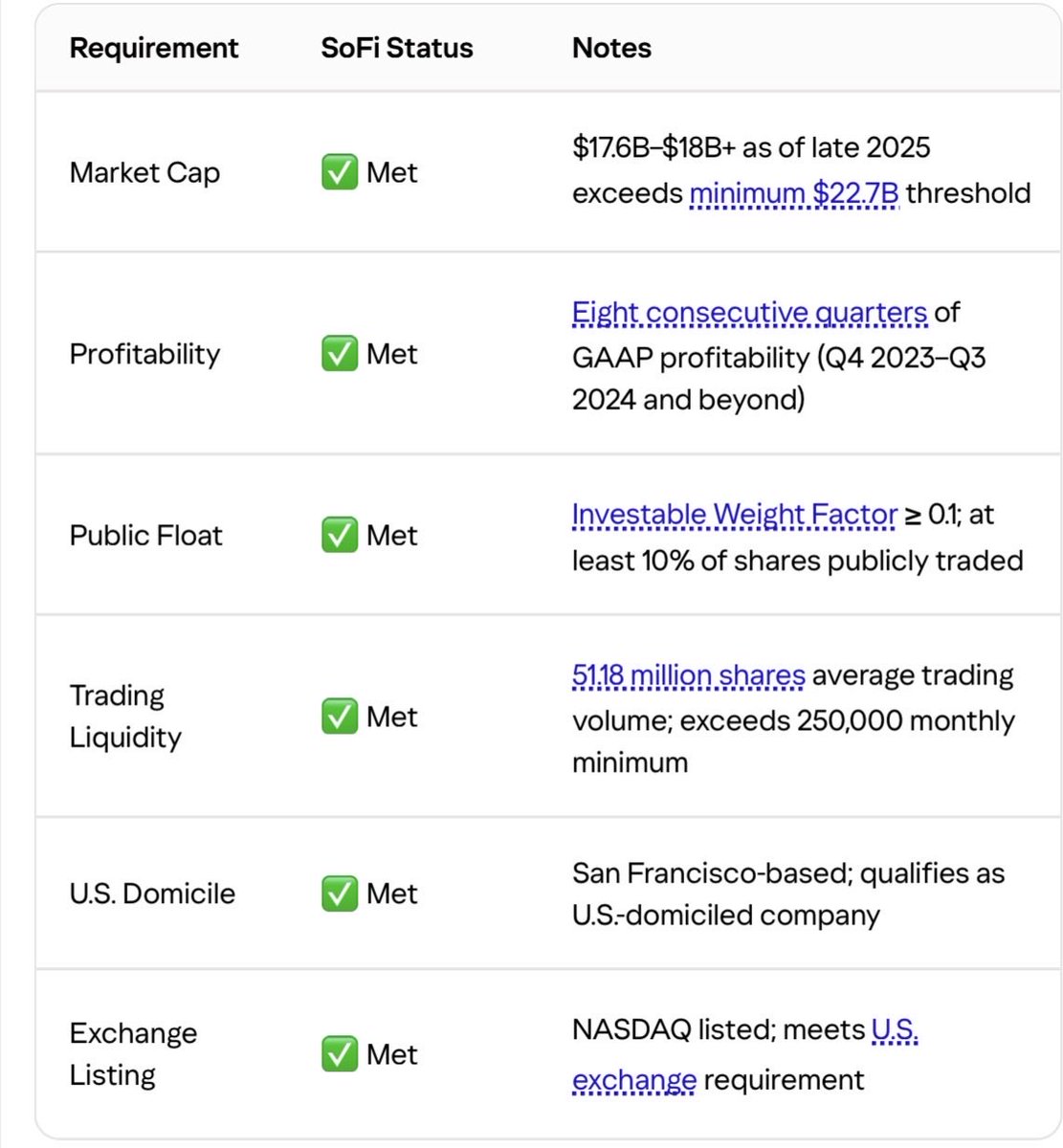The image size is (1063, 1148).
Task: Select the Profitability row label
Action: pos(144,354)
